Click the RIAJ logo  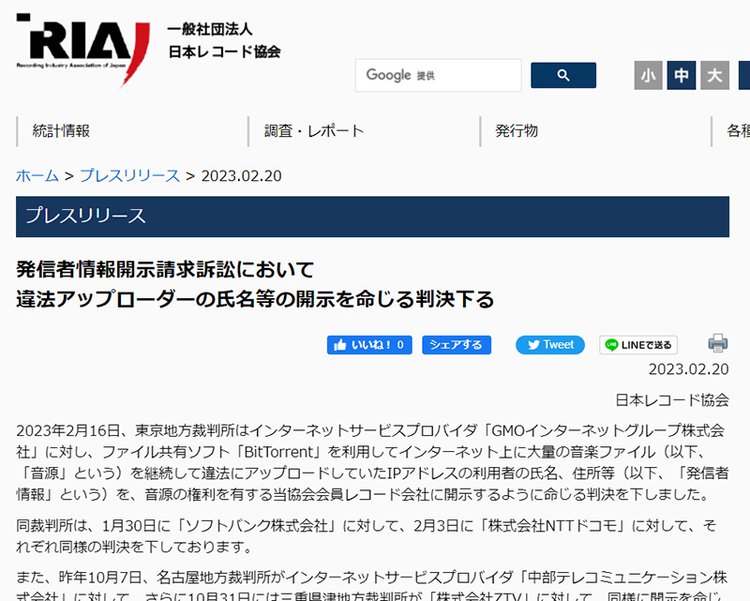click(83, 50)
